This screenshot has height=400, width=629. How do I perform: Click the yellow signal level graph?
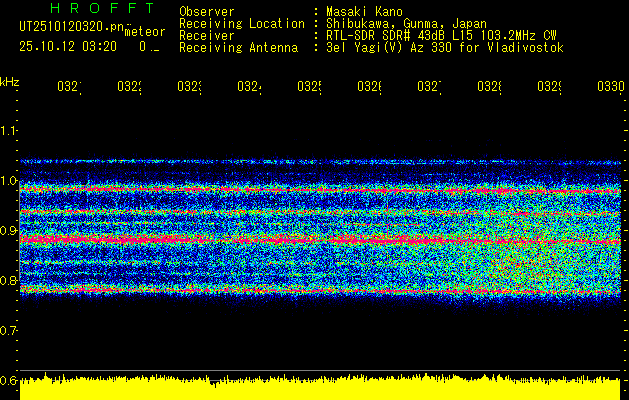(x=320, y=386)
